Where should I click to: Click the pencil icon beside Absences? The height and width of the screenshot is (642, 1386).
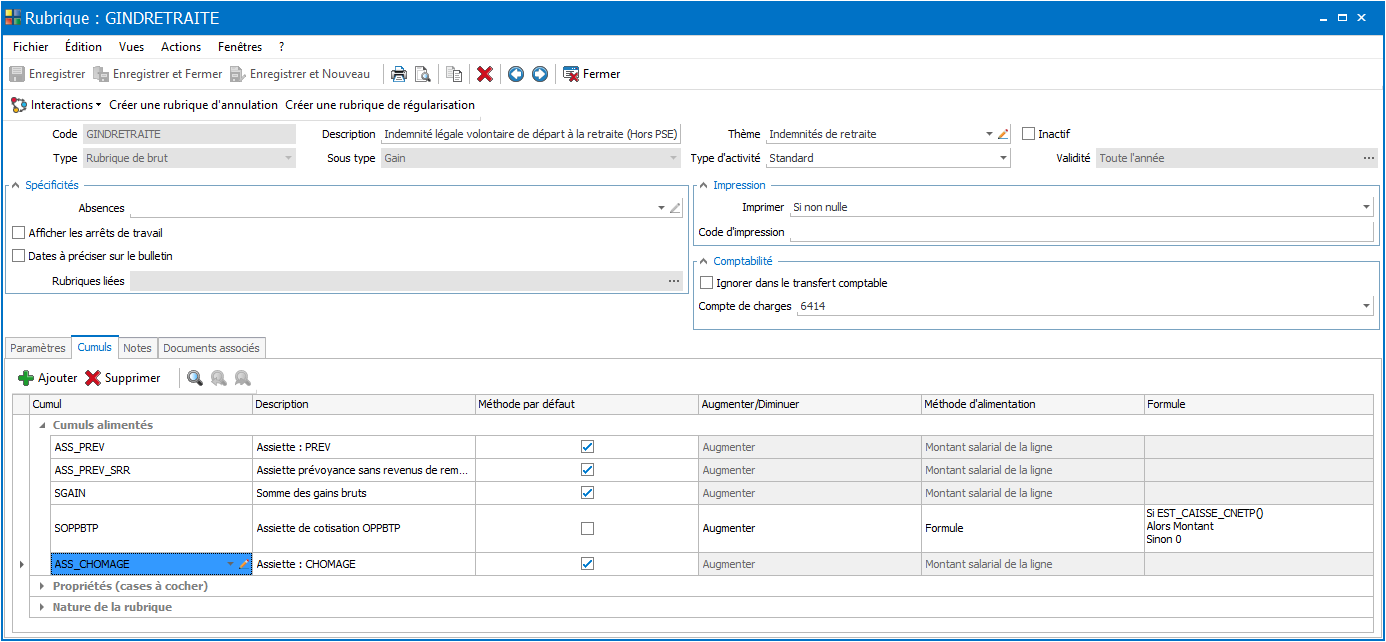(x=675, y=208)
